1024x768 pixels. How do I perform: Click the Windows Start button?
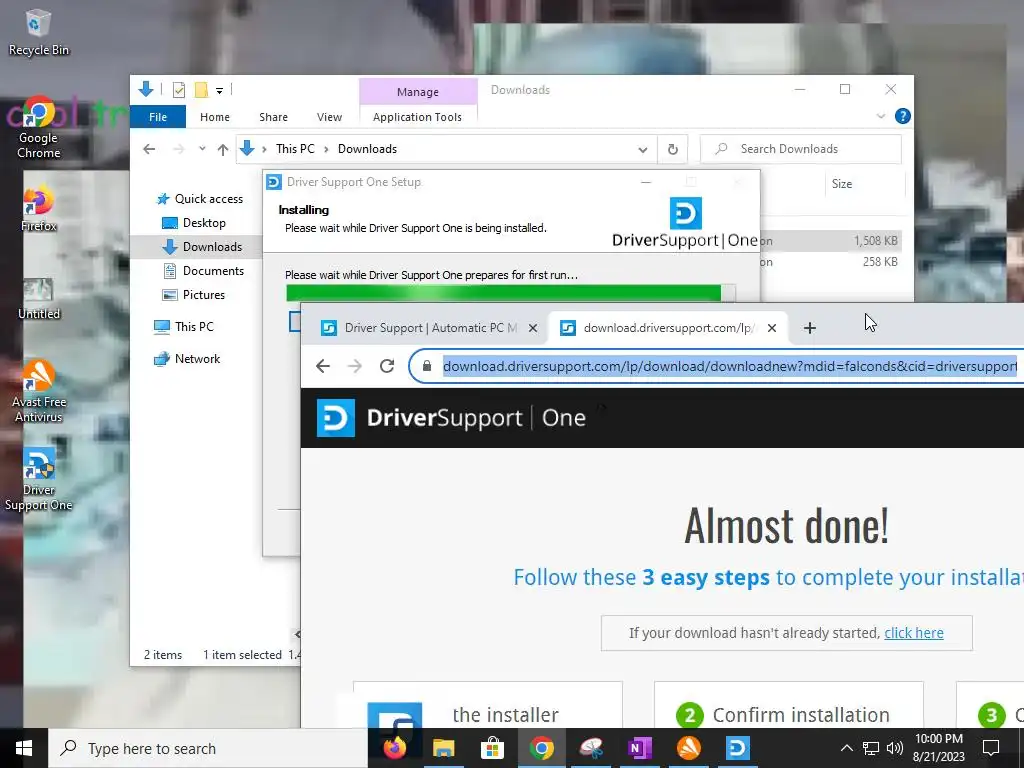tap(24, 748)
